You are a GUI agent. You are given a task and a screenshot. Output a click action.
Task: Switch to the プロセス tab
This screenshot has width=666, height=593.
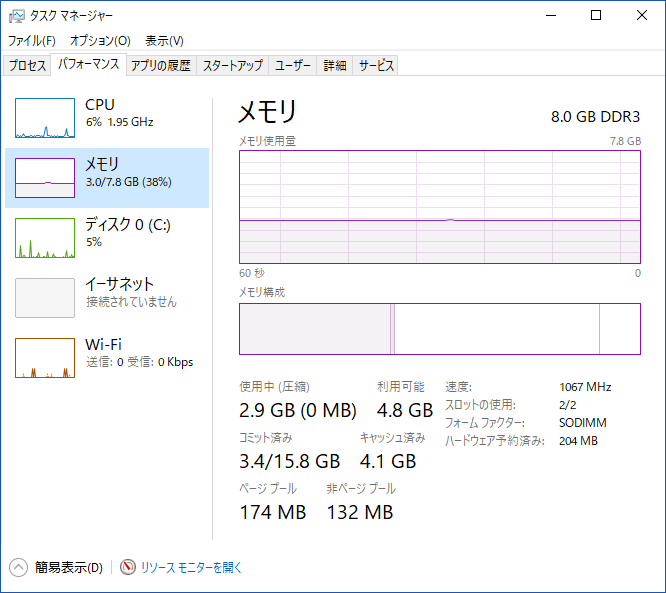(x=27, y=65)
